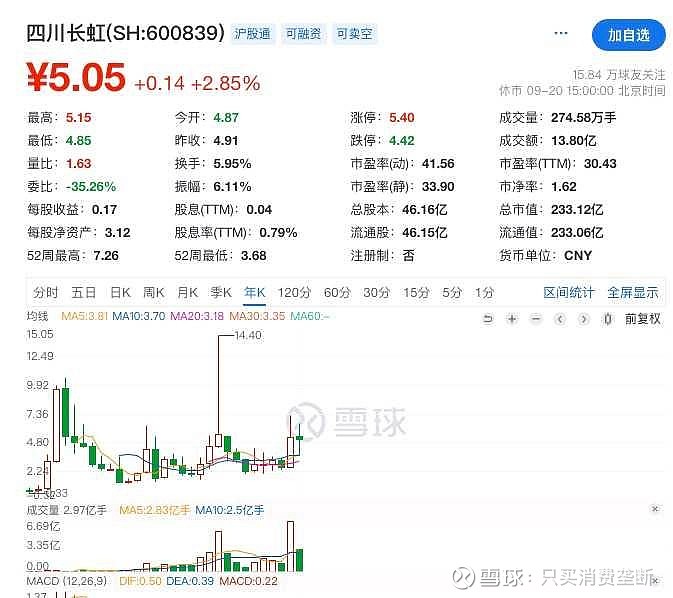This screenshot has height=598, width=673.
Task: Shift chart left with the left arrow
Action: click(x=560, y=319)
